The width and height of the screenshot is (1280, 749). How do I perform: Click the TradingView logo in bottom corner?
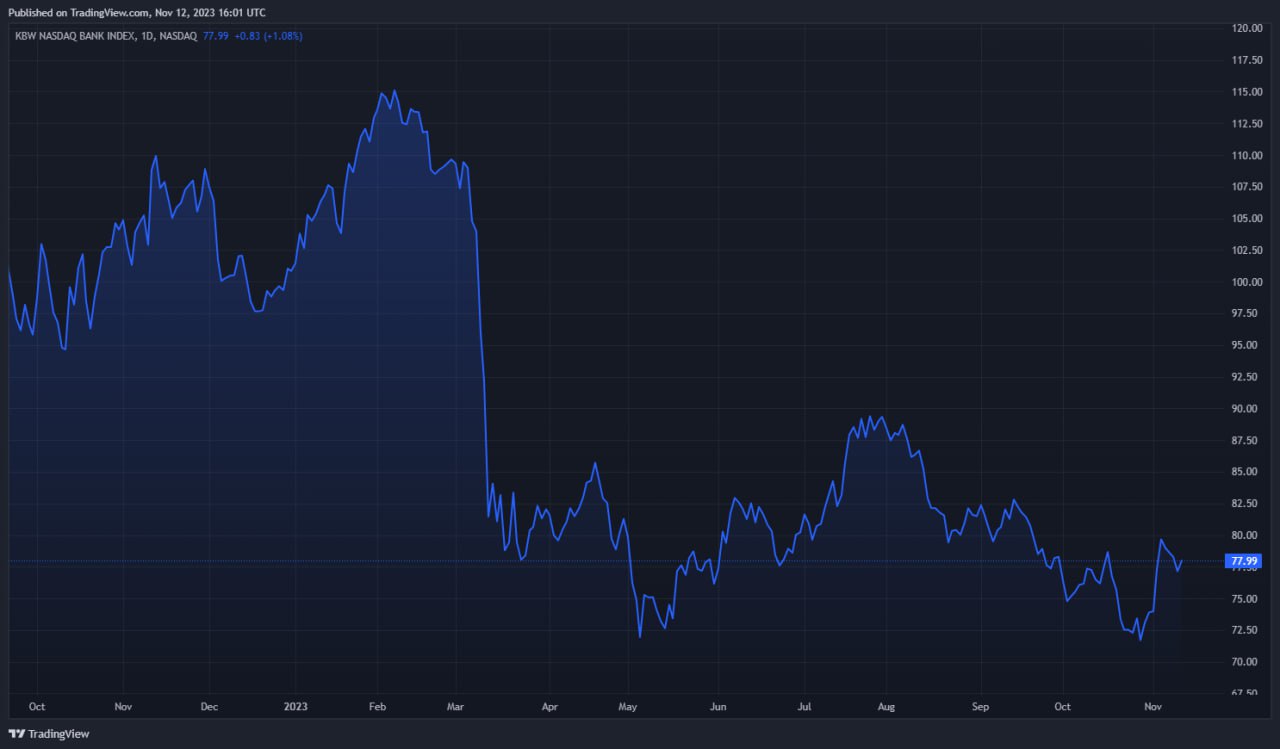tap(50, 733)
